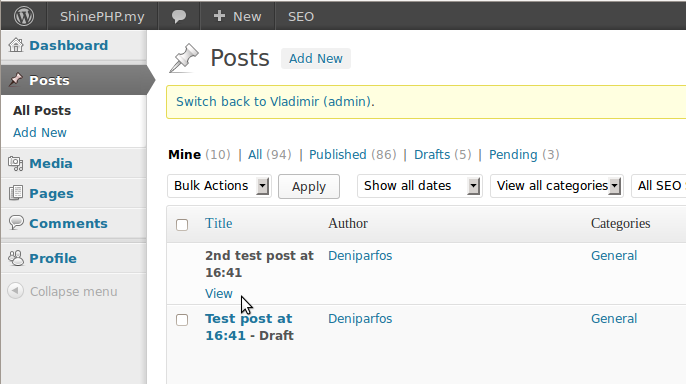Filter by All (94) posts
The height and width of the screenshot is (384, 686).
(270, 155)
